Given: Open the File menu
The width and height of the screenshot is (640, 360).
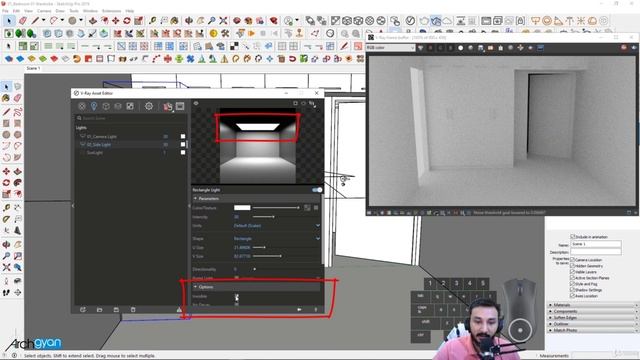Looking at the screenshot, I should [x=5, y=11].
